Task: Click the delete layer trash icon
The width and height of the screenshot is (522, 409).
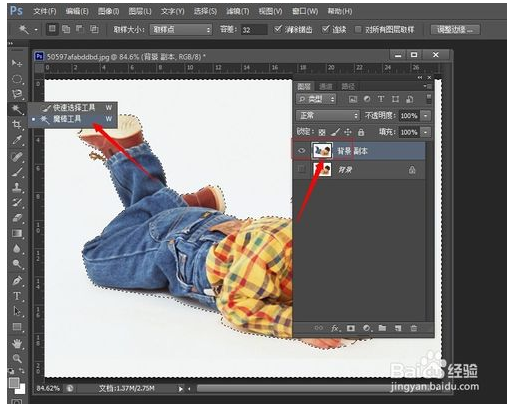Action: [x=414, y=328]
